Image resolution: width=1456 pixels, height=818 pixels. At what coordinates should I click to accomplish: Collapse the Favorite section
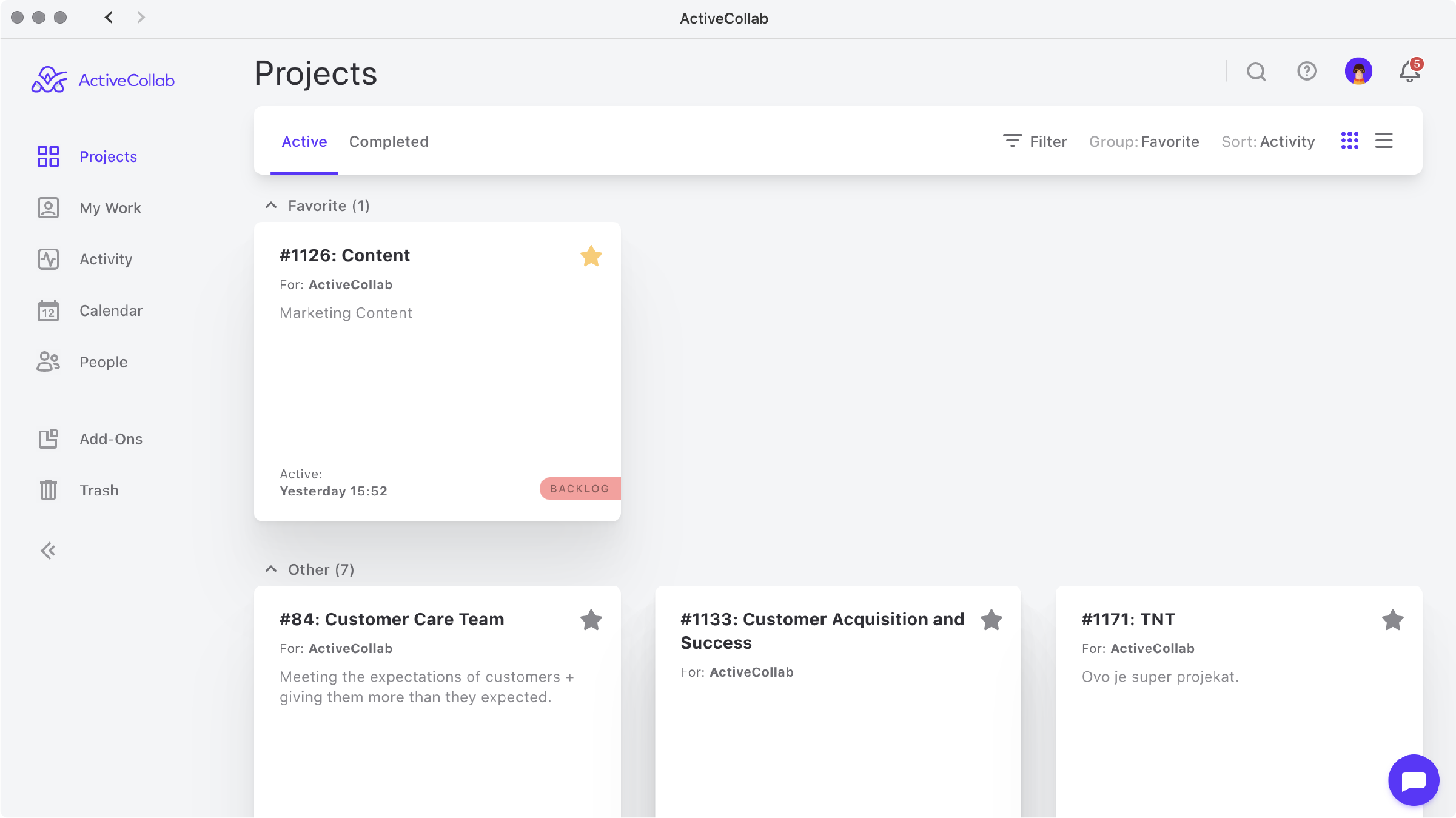(x=270, y=205)
